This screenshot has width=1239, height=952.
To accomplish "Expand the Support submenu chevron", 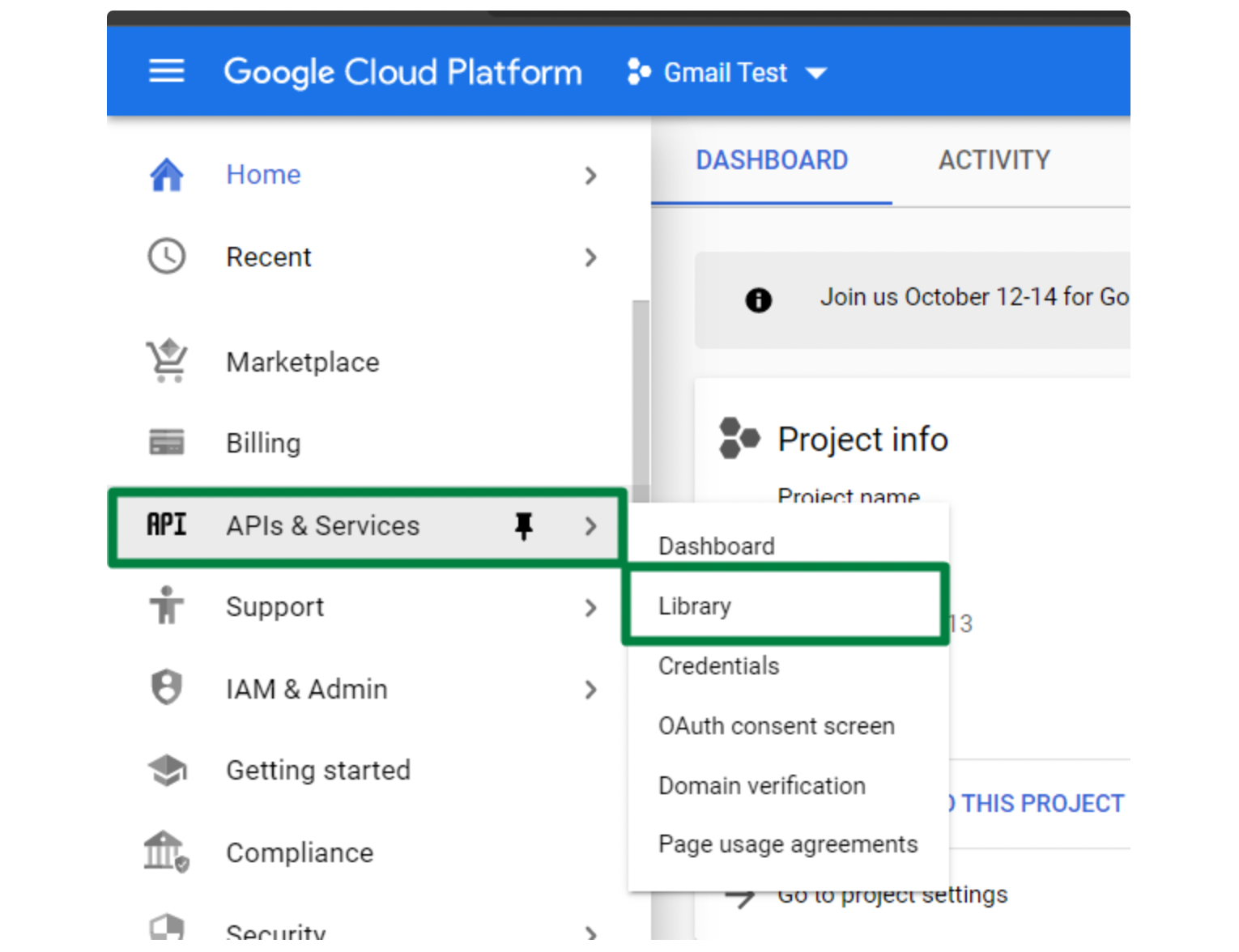I will point(591,608).
